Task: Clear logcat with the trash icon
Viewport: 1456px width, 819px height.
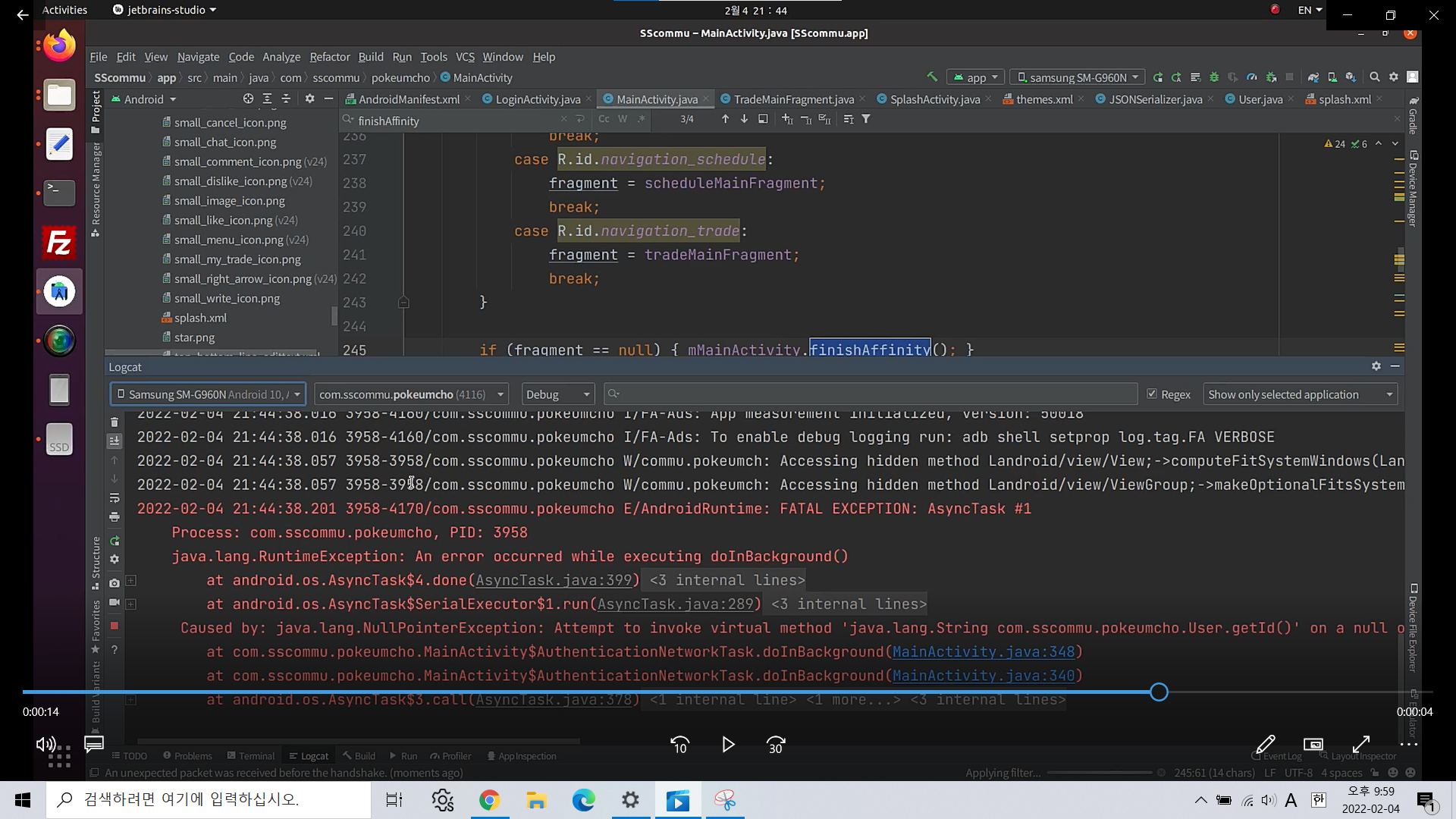Action: pyautogui.click(x=115, y=422)
